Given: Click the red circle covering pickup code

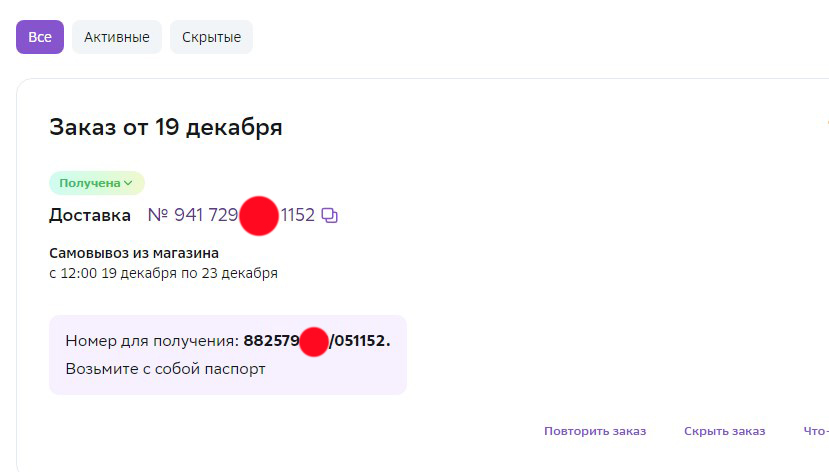Looking at the screenshot, I should point(314,342).
